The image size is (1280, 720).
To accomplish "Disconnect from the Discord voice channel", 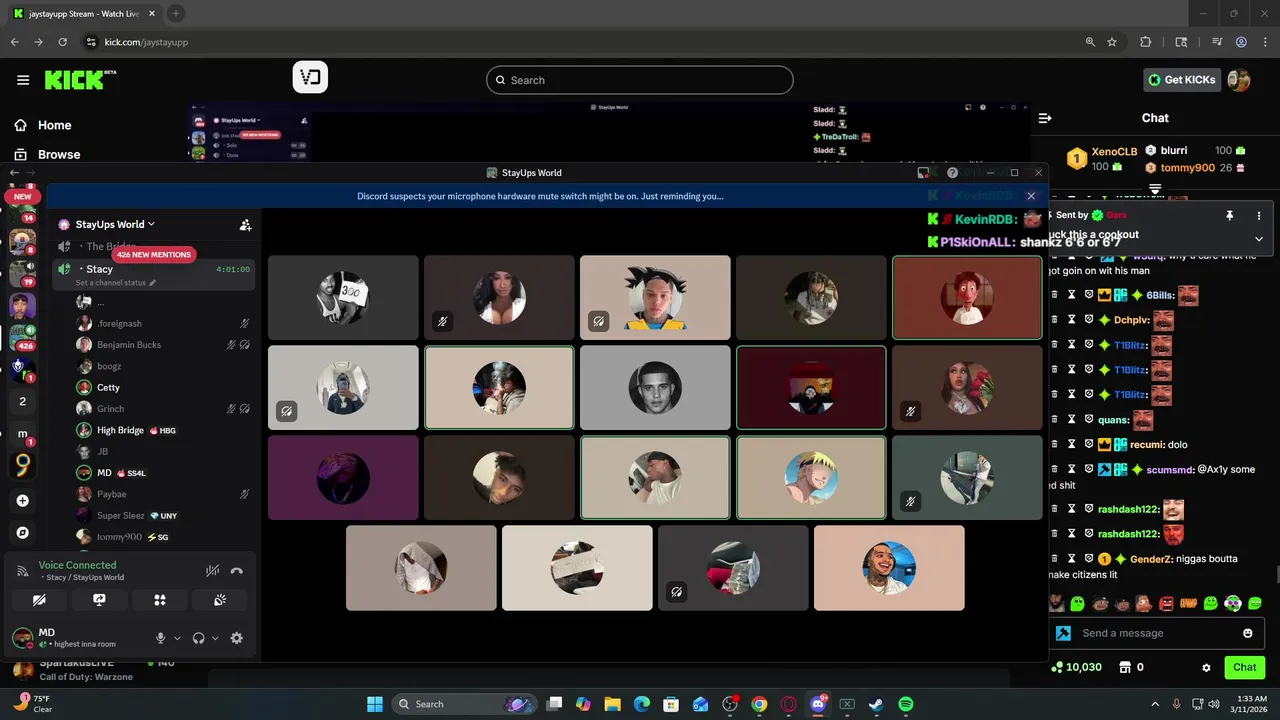I will (237, 571).
